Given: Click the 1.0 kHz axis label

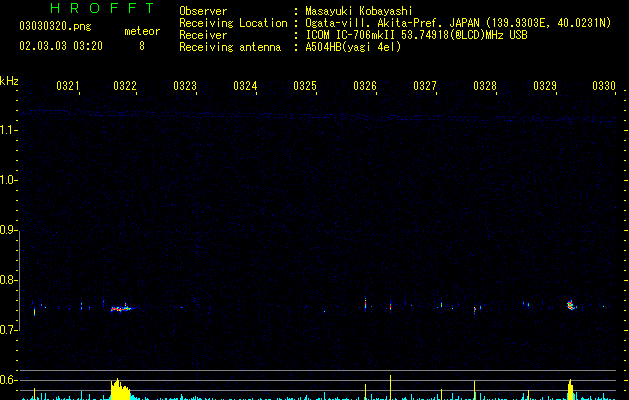Looking at the screenshot, I should click(8, 180).
